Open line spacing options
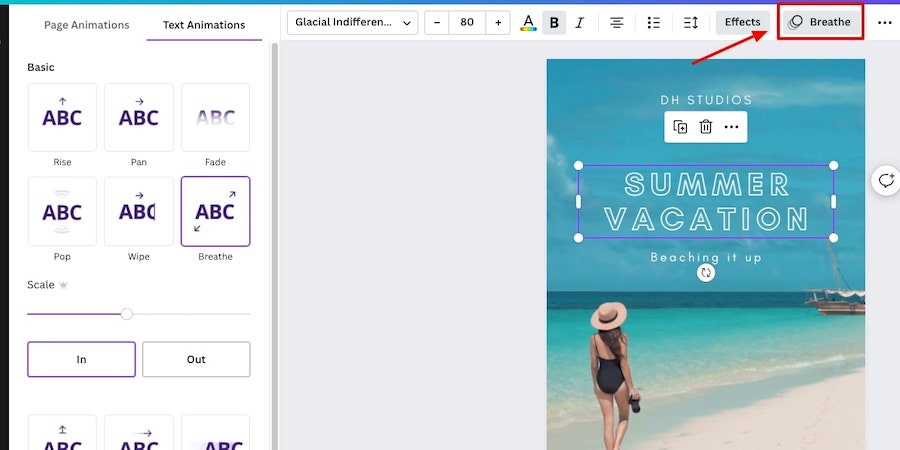900x450 pixels. pos(690,22)
